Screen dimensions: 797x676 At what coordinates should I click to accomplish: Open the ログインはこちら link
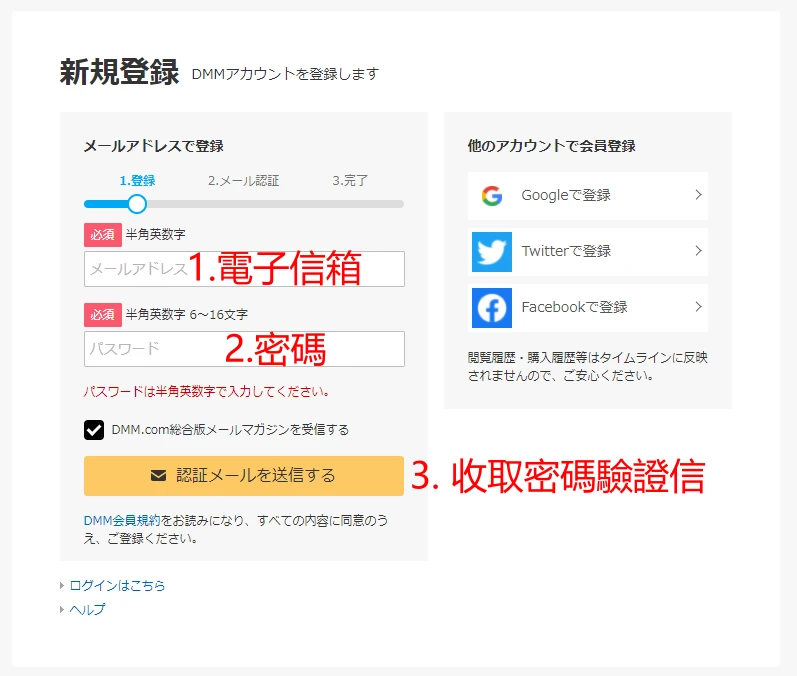tap(117, 586)
